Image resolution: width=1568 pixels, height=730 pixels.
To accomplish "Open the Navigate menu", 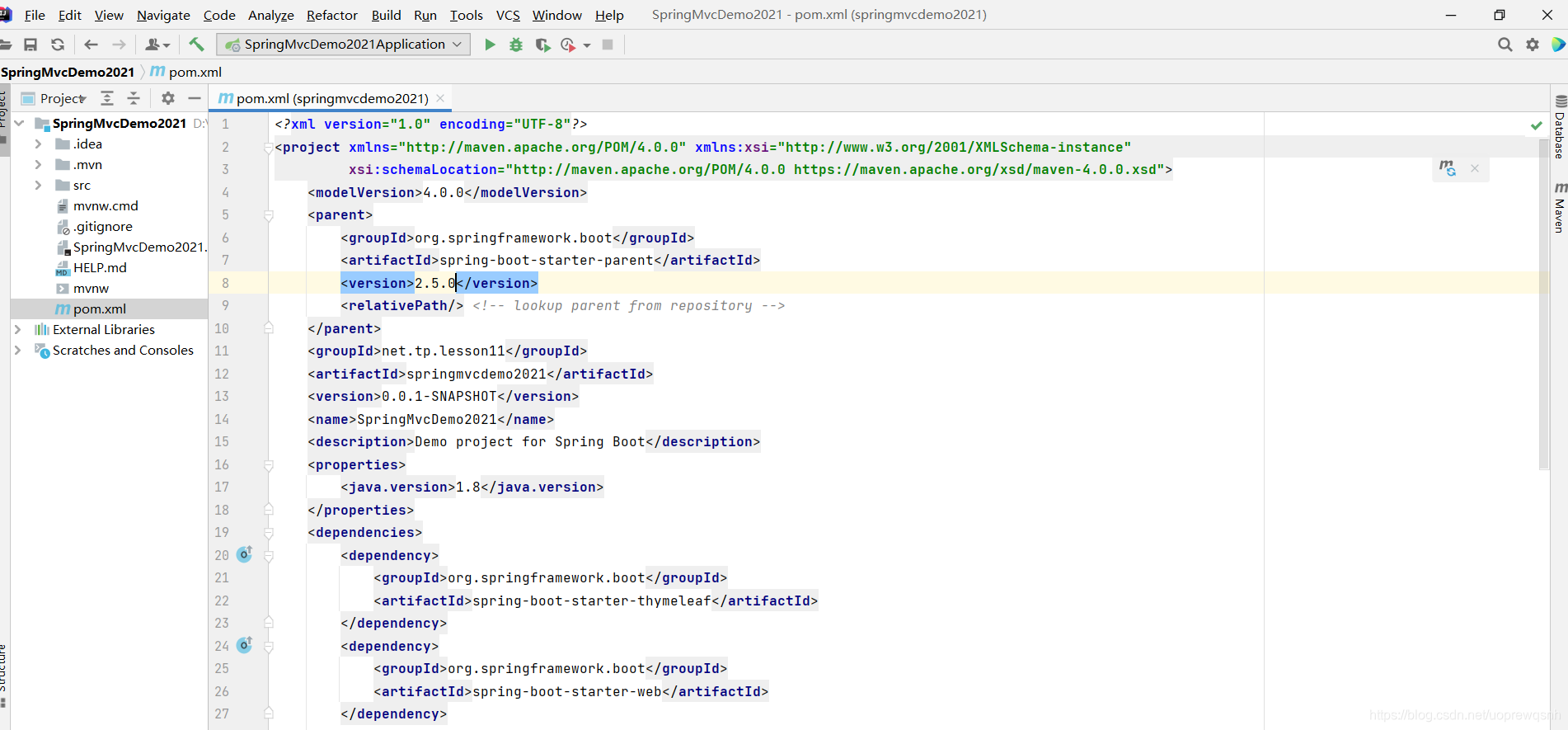I will point(163,15).
